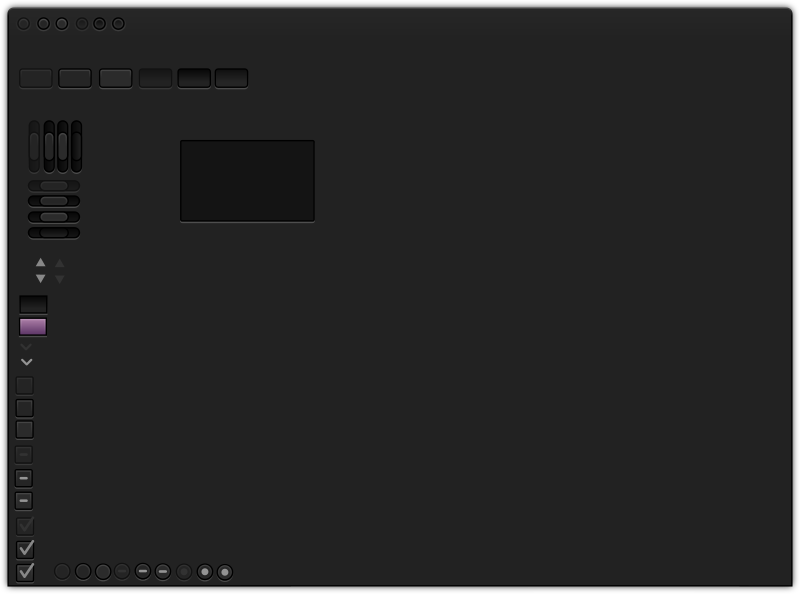
Task: Click the rightmost rectangular button in top row
Action: tap(231, 78)
